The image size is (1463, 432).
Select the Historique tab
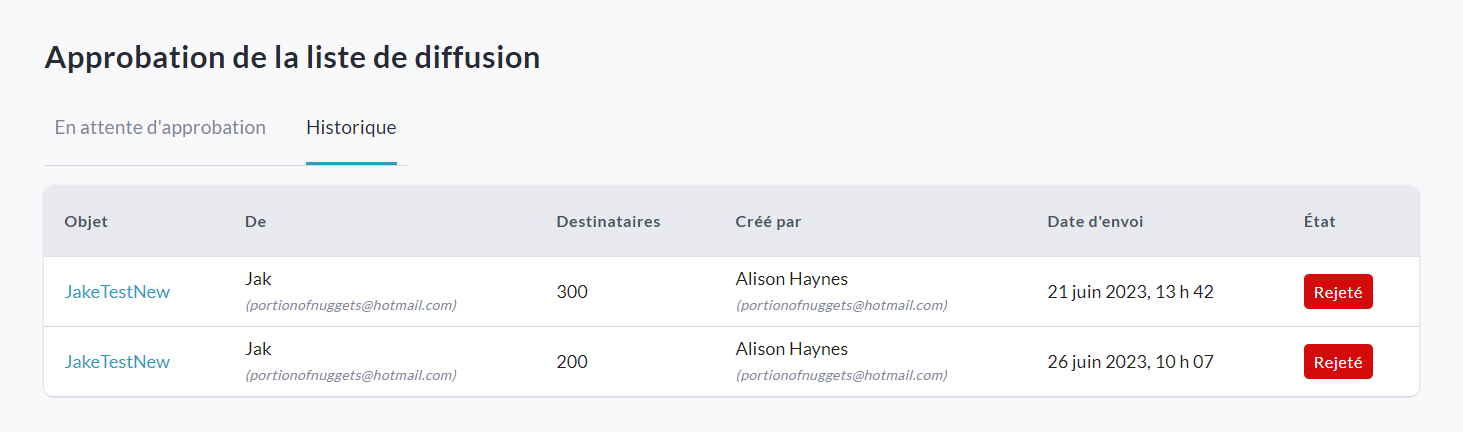[x=351, y=128]
